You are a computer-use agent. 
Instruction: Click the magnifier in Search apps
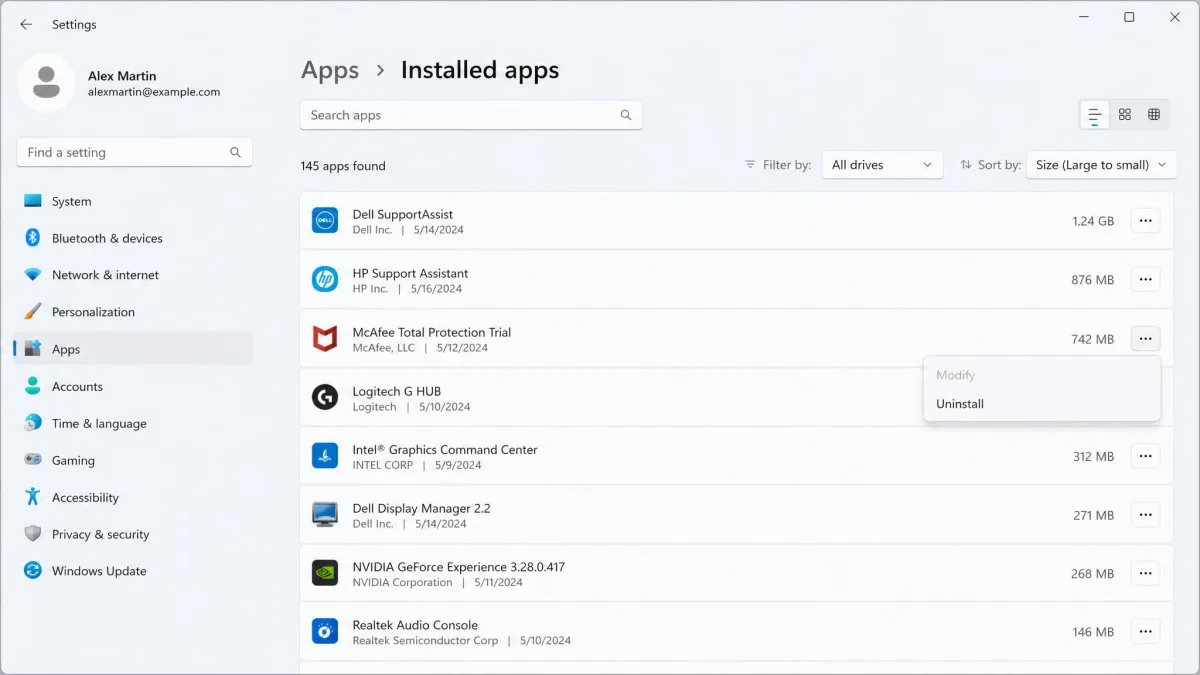[x=626, y=115]
